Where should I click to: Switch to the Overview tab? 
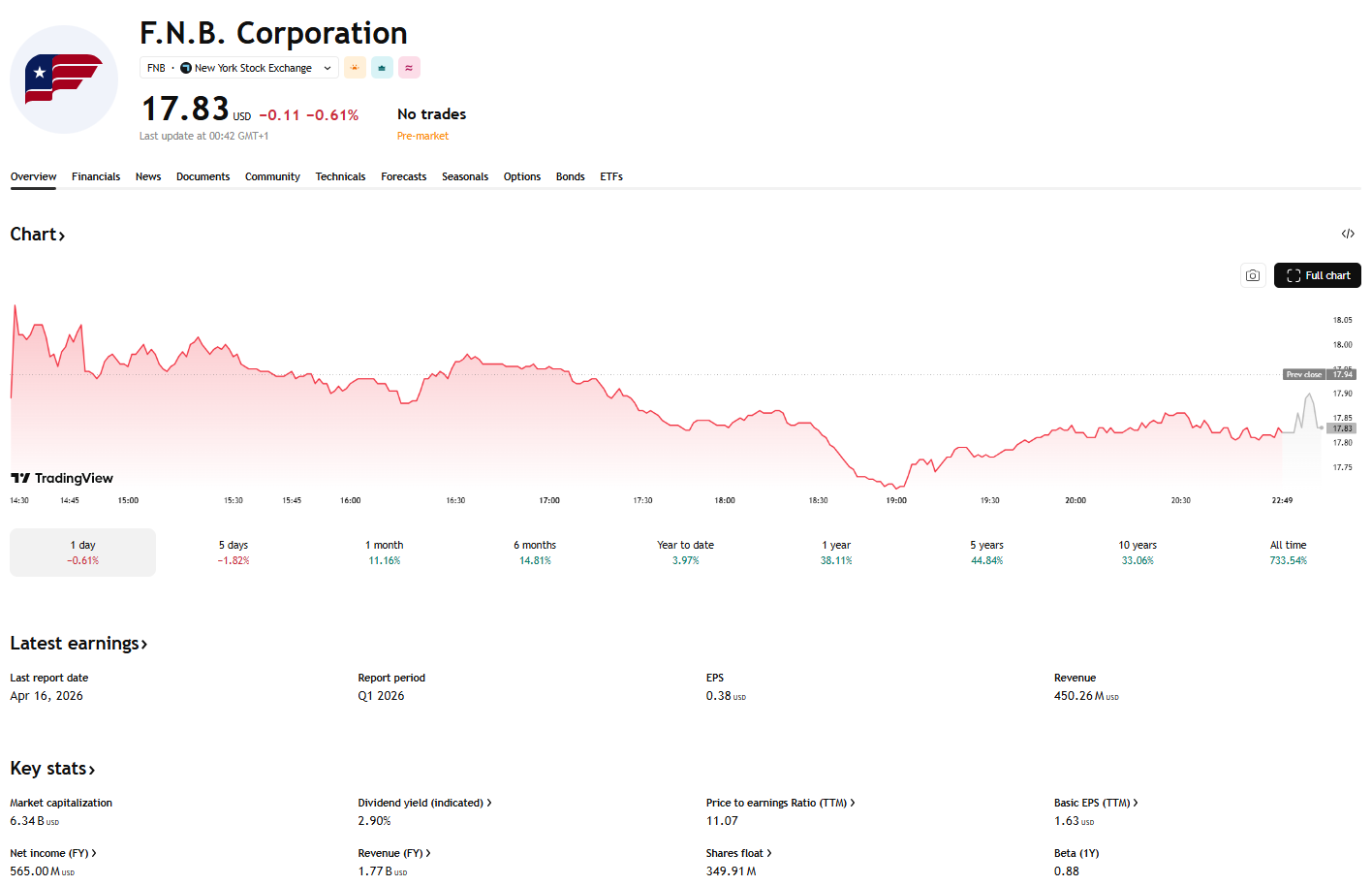33,176
